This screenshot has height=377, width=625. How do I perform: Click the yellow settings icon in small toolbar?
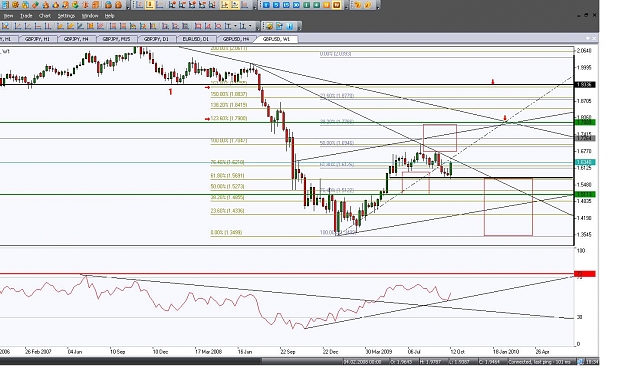coord(269,26)
